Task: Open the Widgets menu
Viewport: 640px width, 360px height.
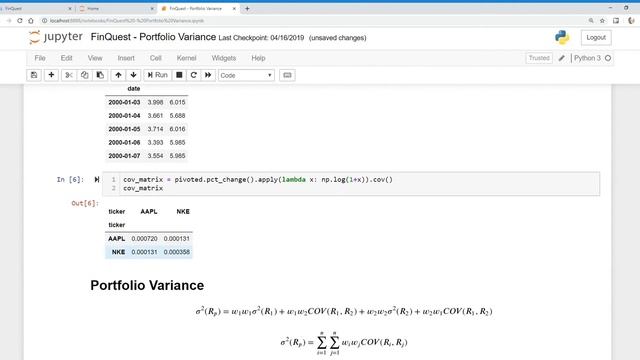Action: click(224, 58)
